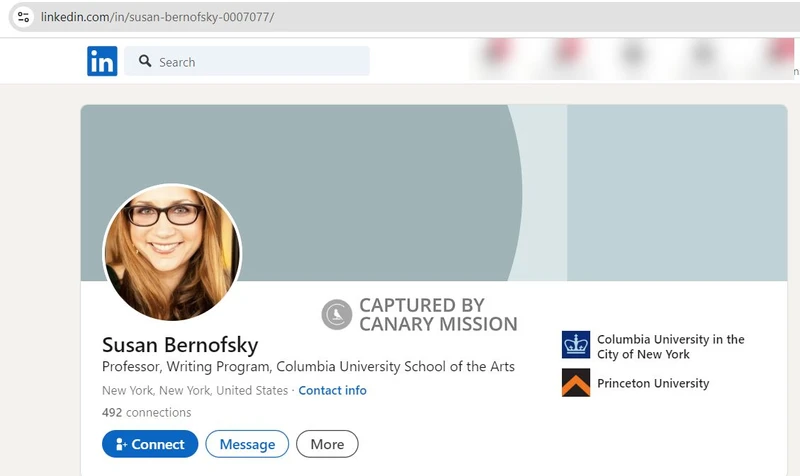Select the name Susan Bernofsky
Viewport: 800px width, 476px height.
pos(180,345)
